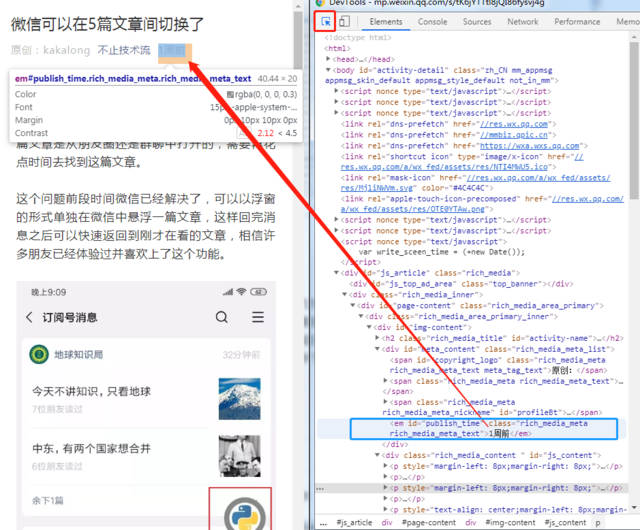
Task: Switch to the Sources tab
Action: [x=477, y=22]
